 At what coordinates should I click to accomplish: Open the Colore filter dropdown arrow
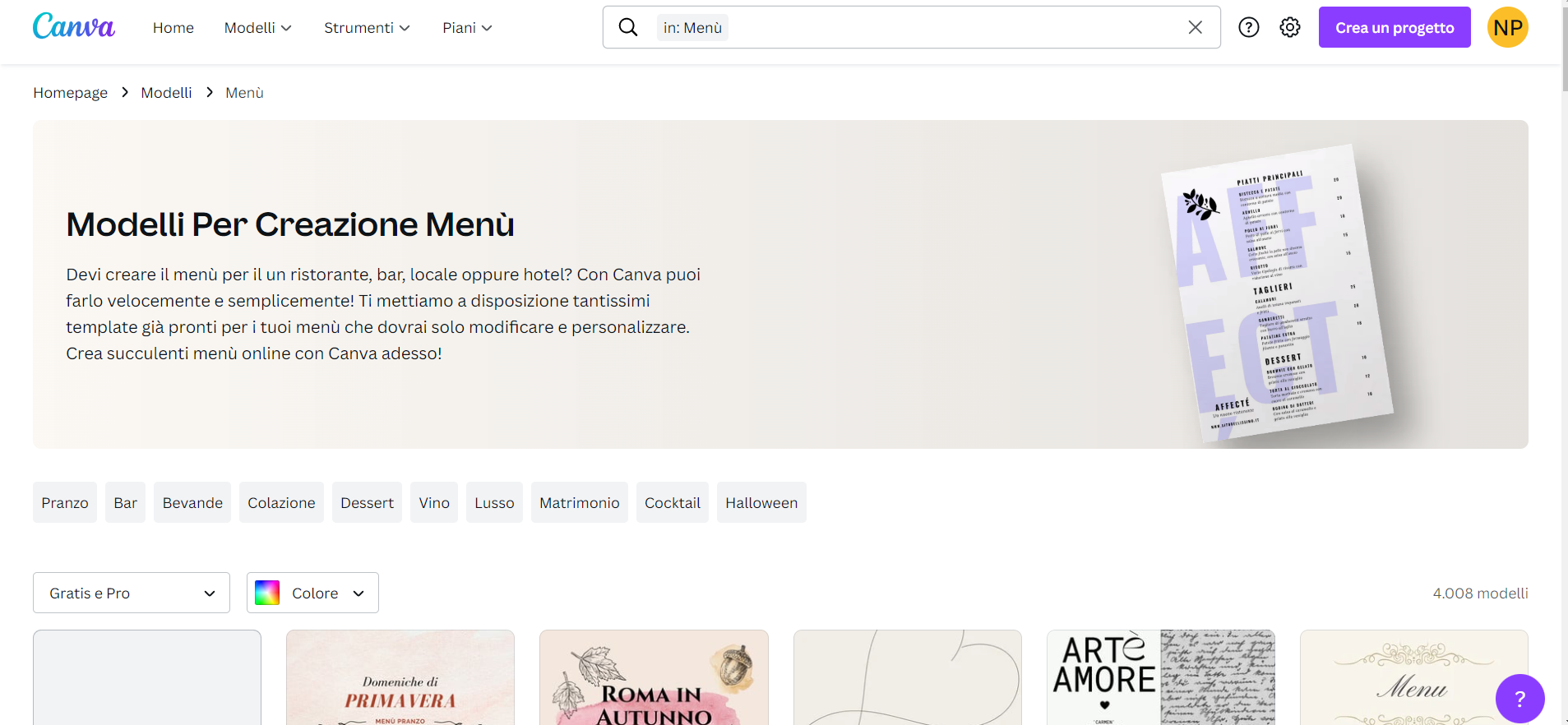tap(358, 593)
